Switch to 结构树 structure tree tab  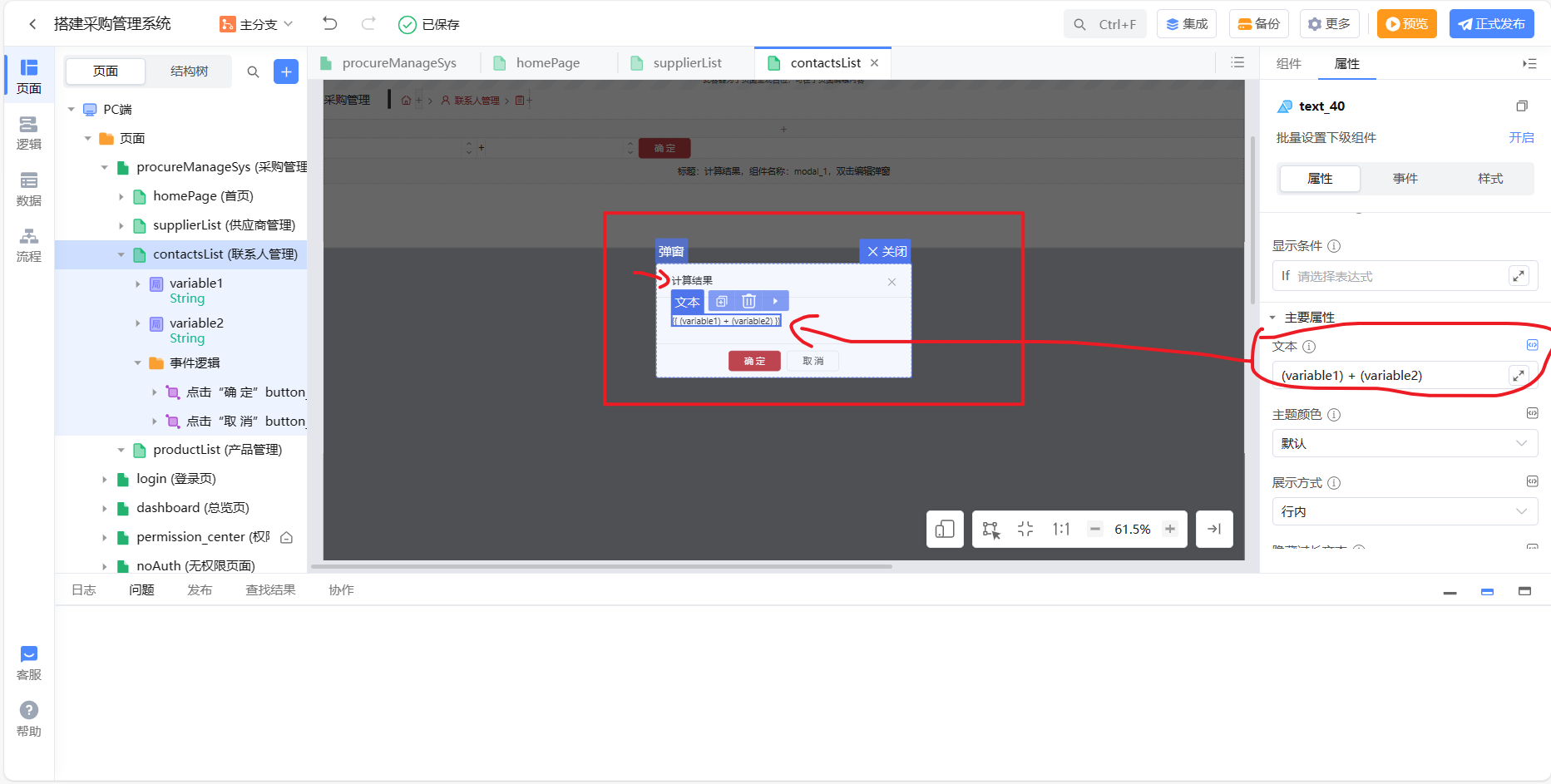tap(189, 71)
